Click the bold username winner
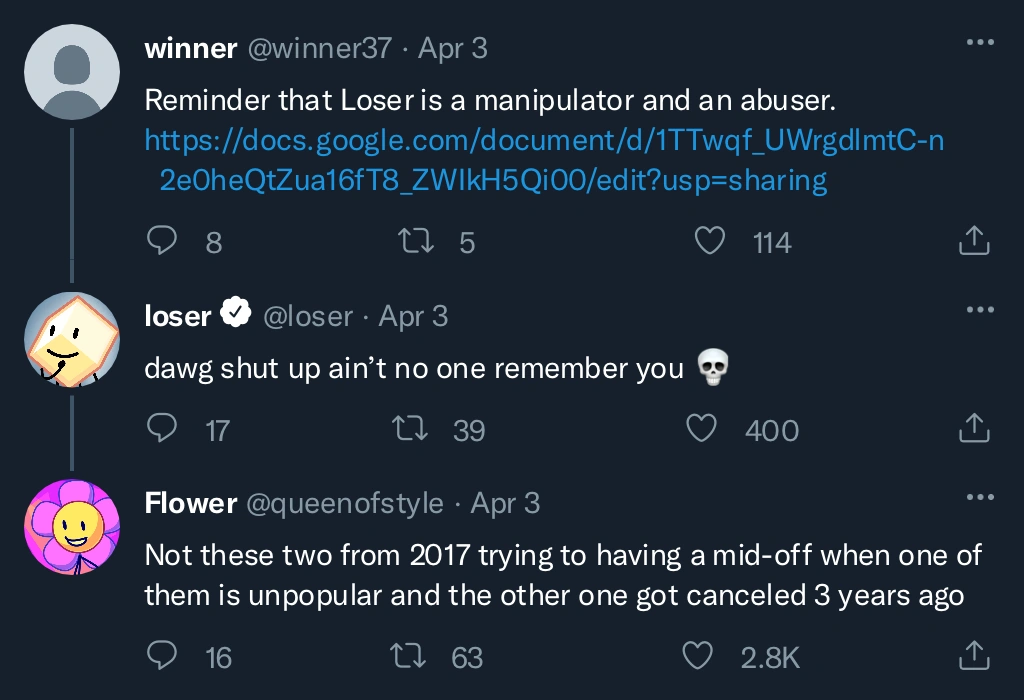Viewport: 1024px width, 700px height. click(189, 47)
